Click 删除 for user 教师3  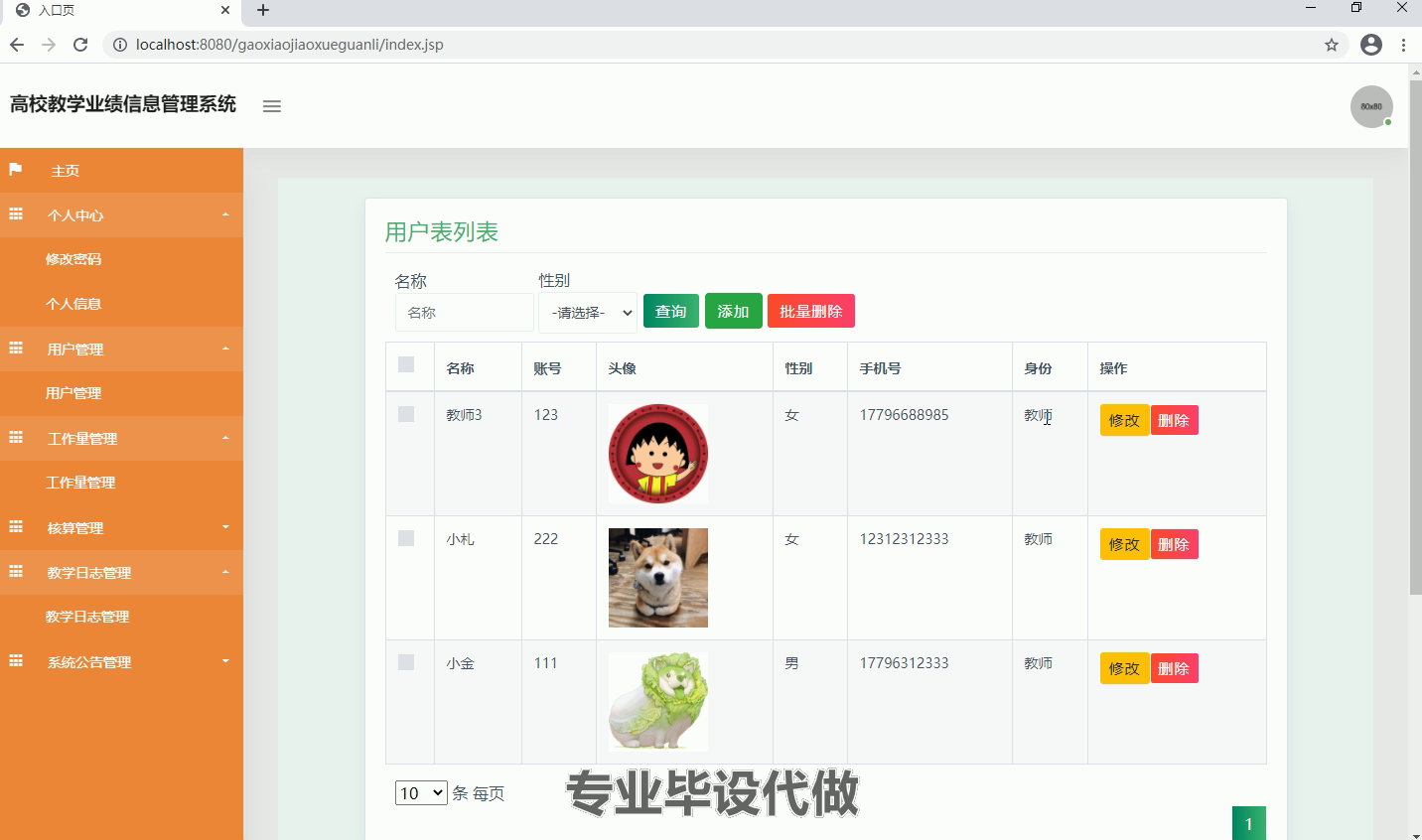(1174, 420)
